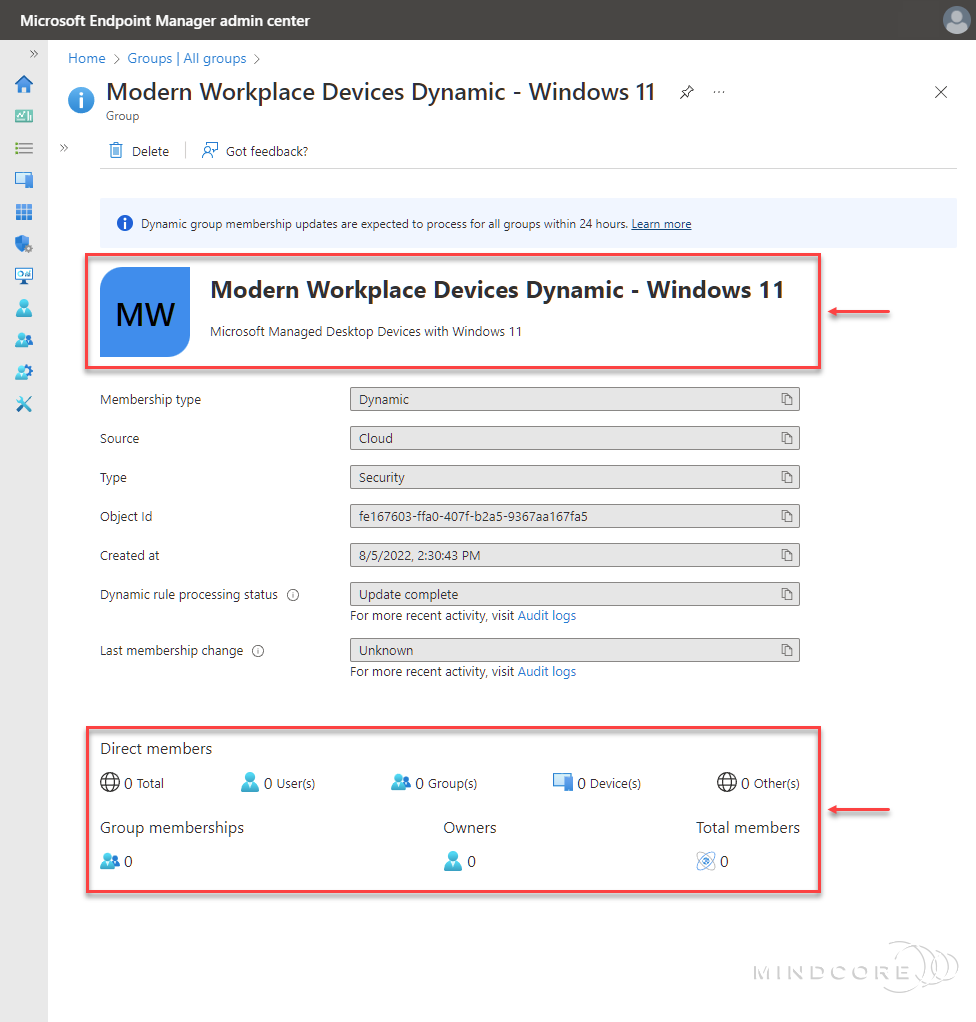Open the more options ellipsis menu
Image resolution: width=976 pixels, height=1022 pixels.
click(719, 92)
